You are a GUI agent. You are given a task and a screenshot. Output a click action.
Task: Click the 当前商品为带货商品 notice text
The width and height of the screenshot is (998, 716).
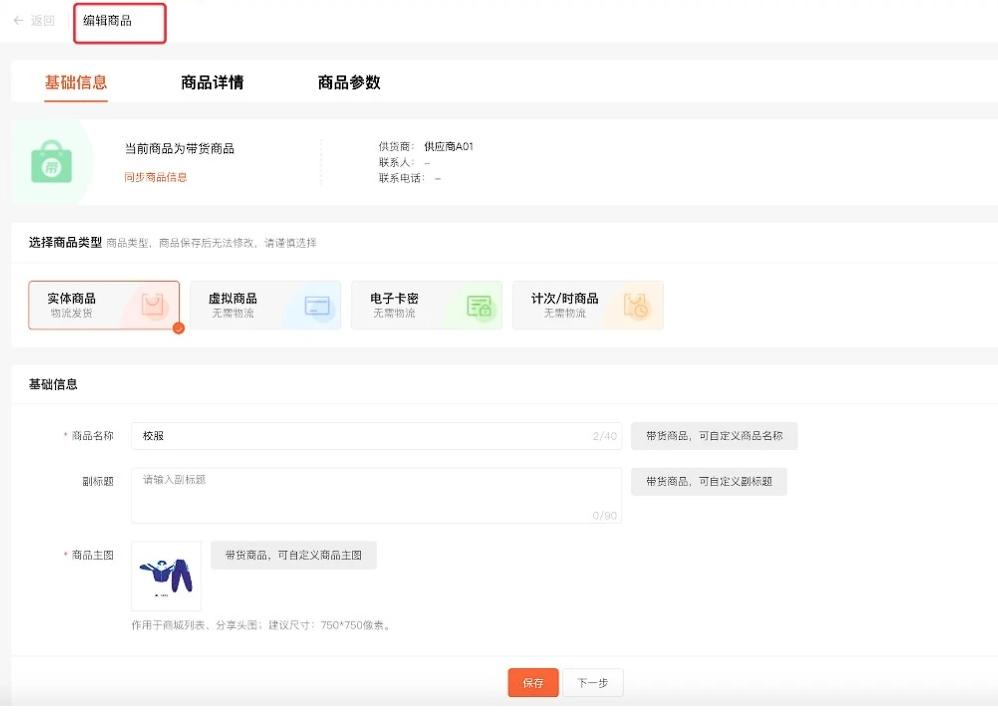179,148
